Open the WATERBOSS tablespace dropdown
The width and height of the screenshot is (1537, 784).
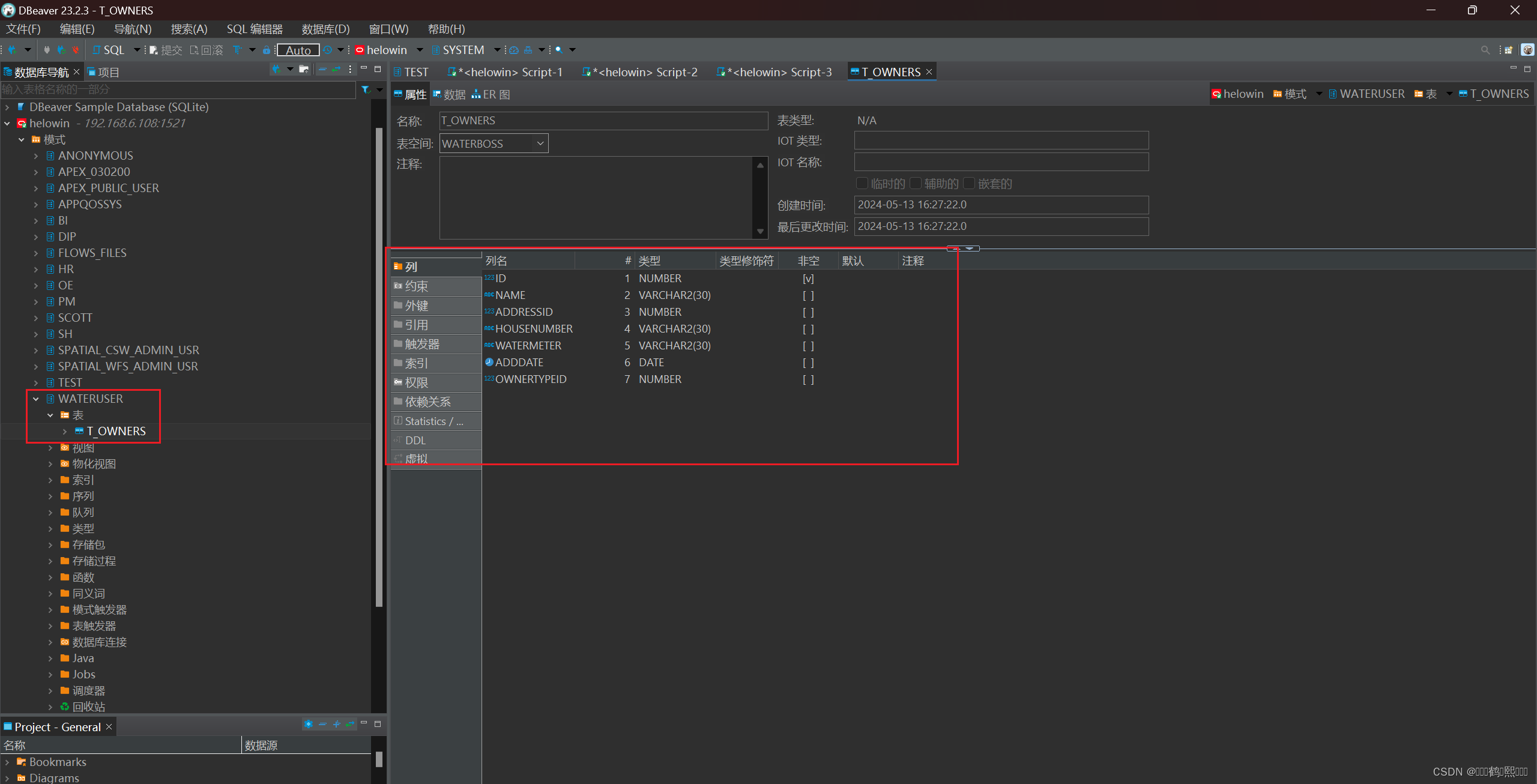point(540,143)
